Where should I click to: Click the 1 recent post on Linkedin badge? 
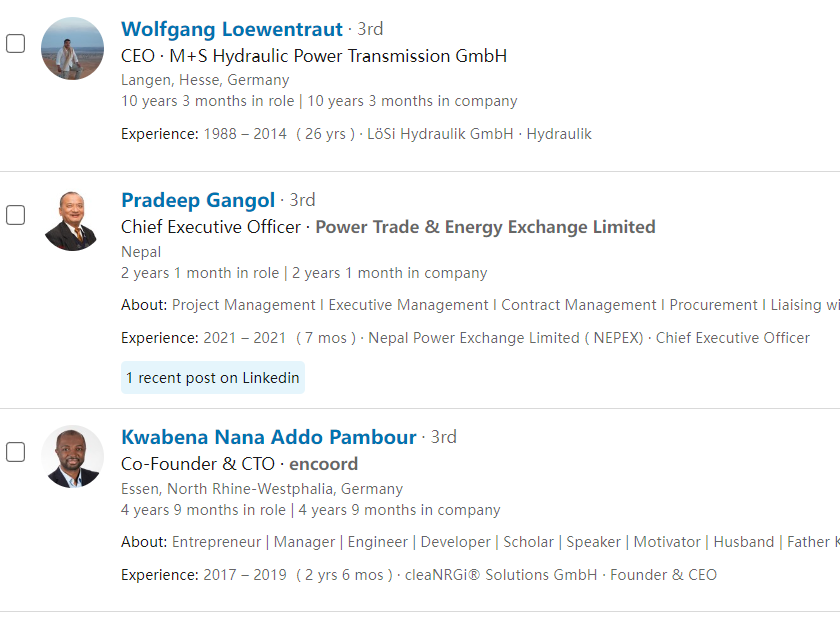coord(212,378)
